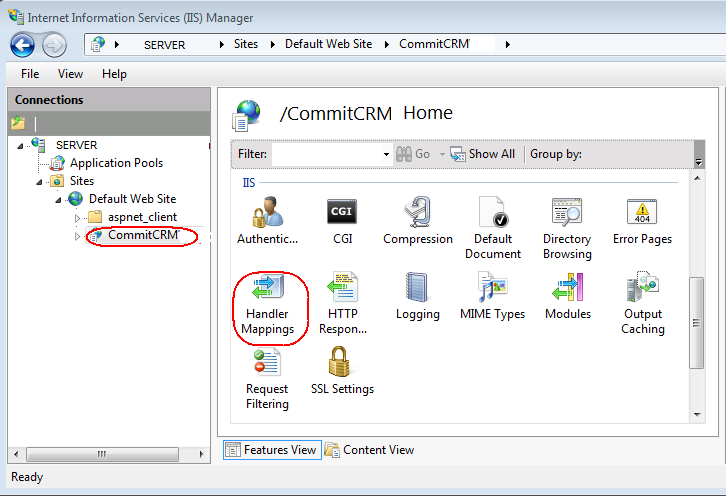
Task: Open the Request Filtering feature
Action: [x=267, y=364]
